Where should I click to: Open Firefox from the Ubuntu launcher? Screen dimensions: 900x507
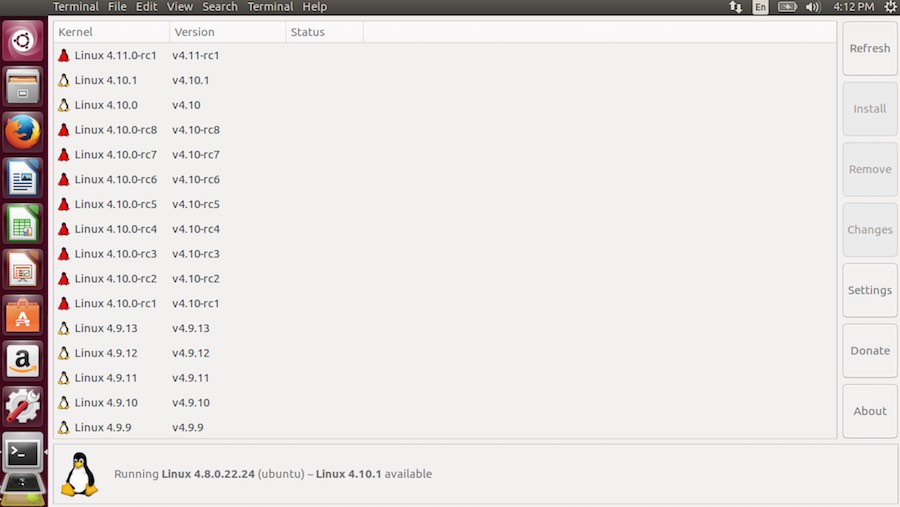tap(22, 133)
